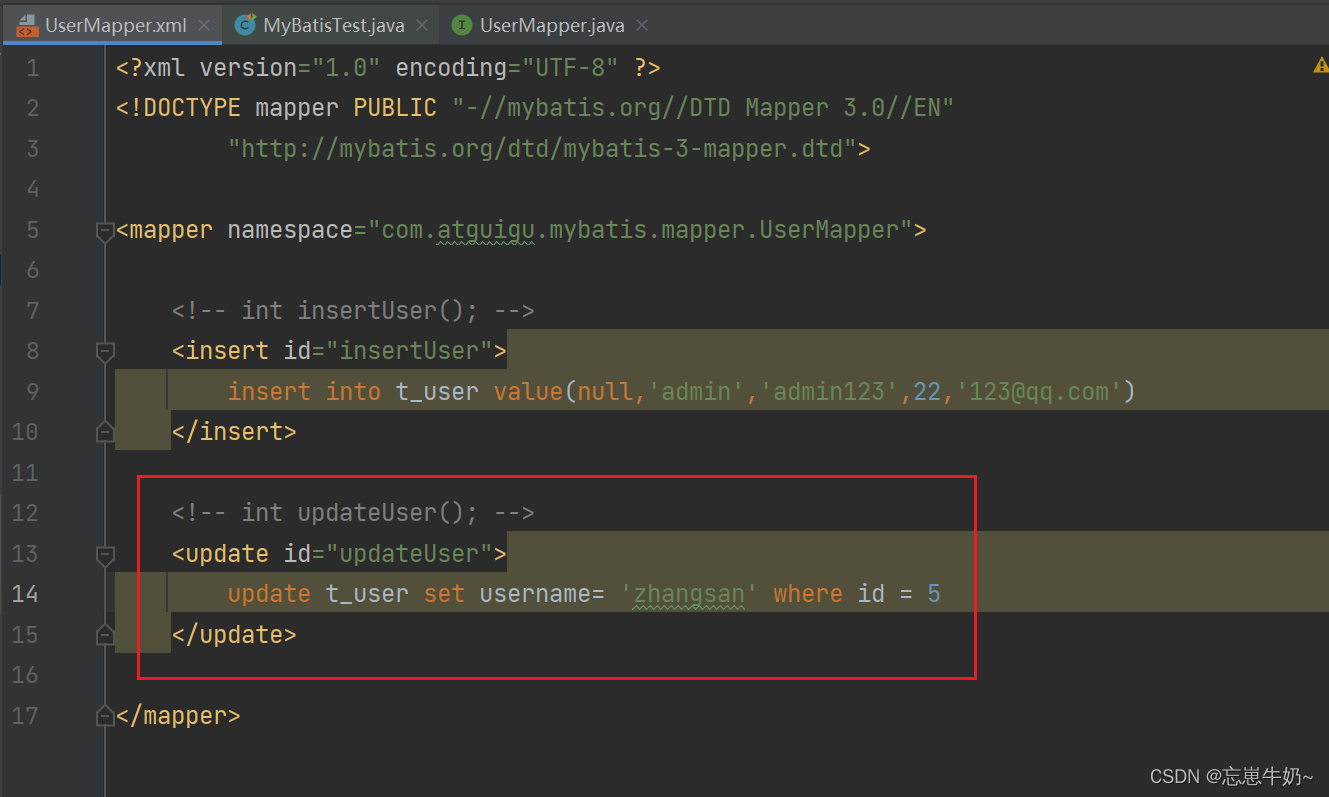Collapse the insert tag fold on line 8
The image size is (1329, 797).
104,352
